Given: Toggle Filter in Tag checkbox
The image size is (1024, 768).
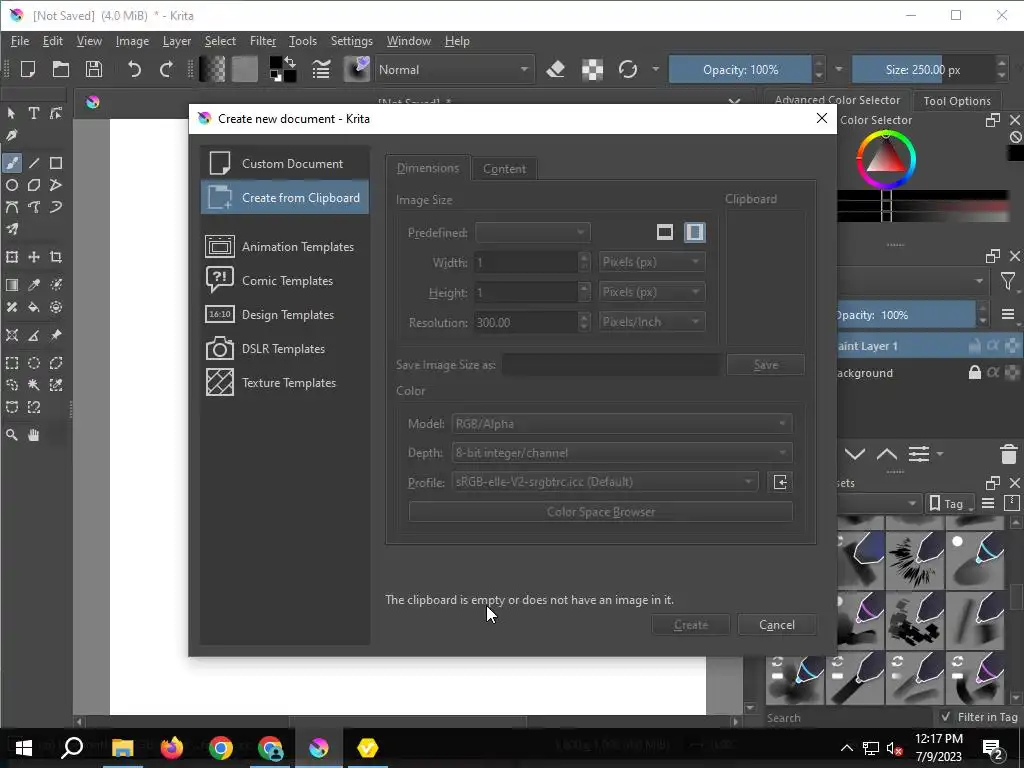Looking at the screenshot, I should (946, 716).
